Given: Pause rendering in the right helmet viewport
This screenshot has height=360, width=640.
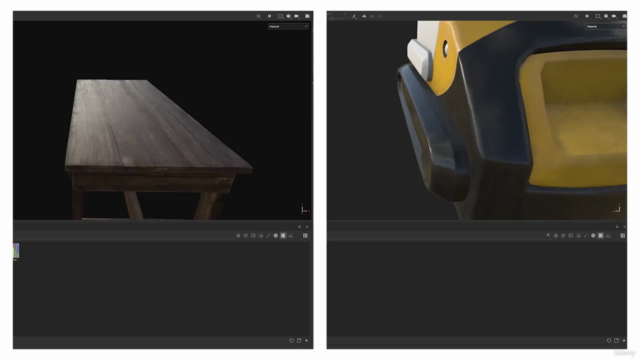Looking at the screenshot, I should point(587,16).
